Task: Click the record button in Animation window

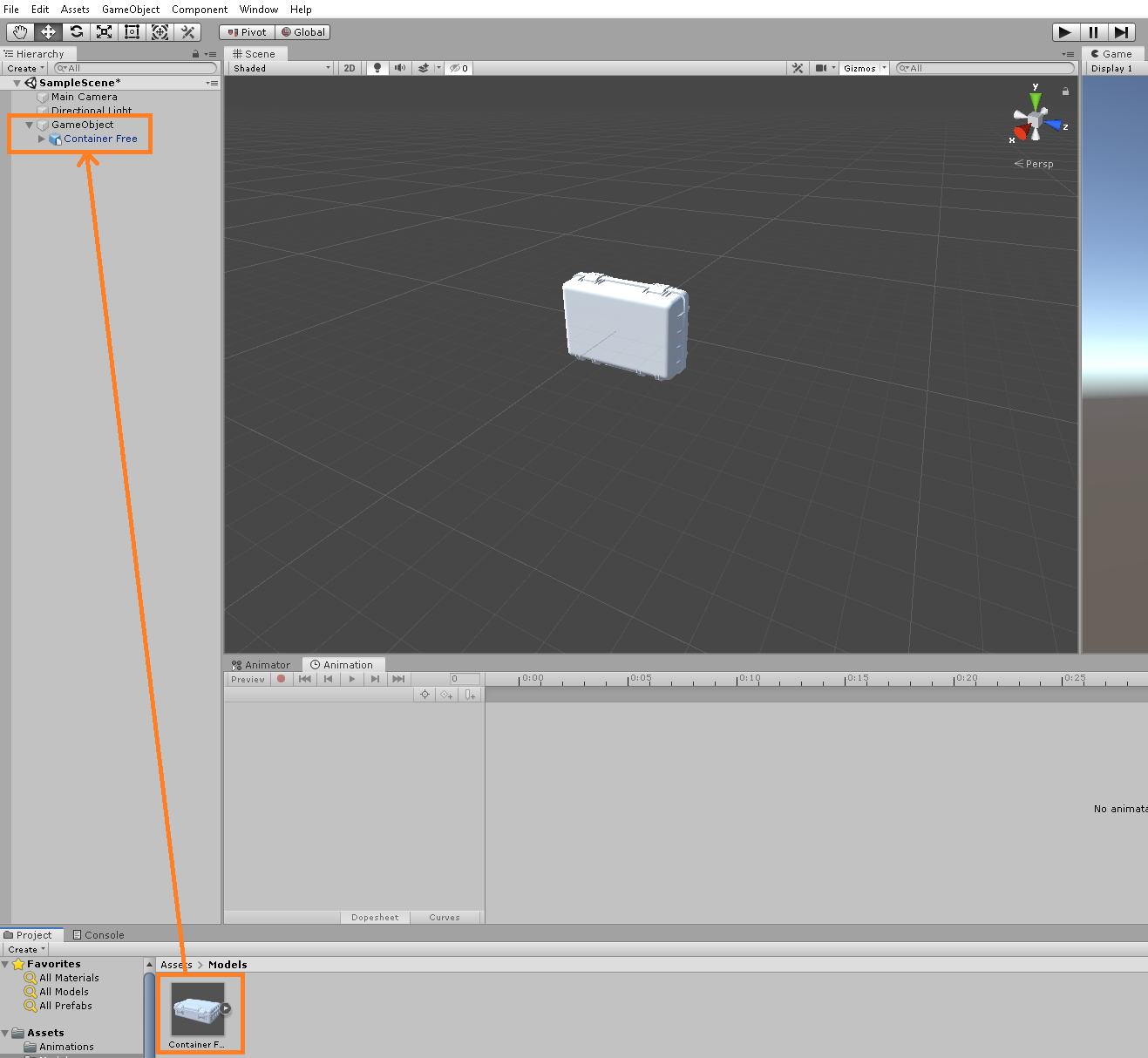Action: pos(281,679)
